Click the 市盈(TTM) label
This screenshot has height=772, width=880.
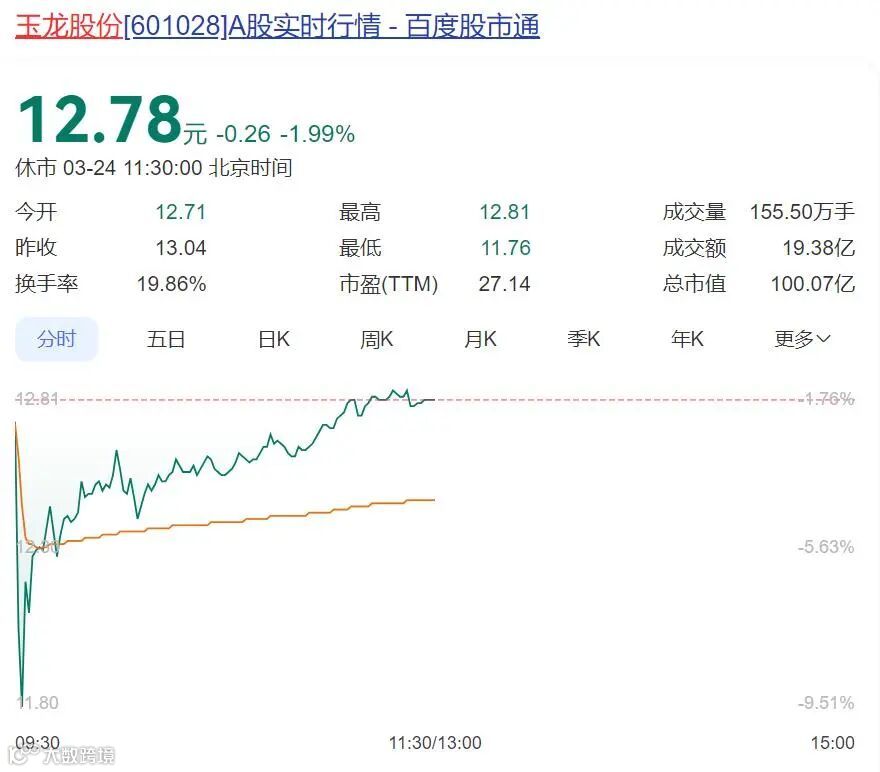point(388,284)
